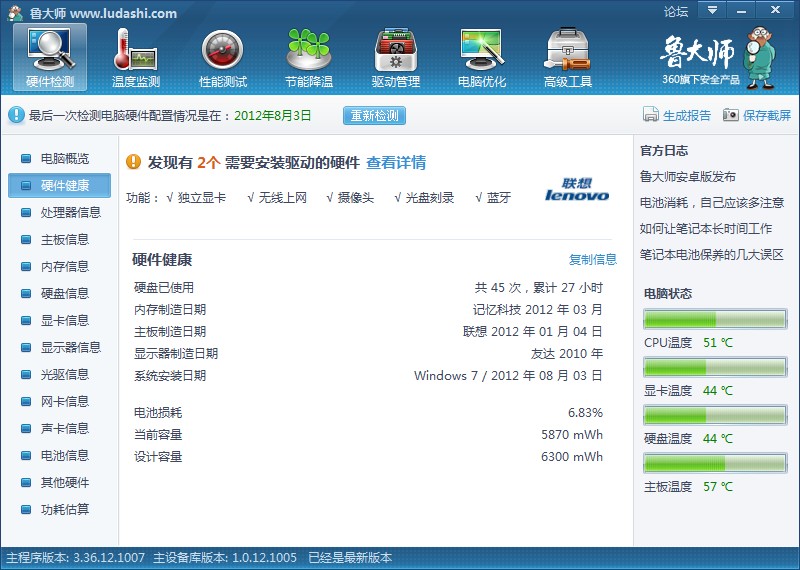Viewport: 800px width, 570px height.
Task: Click 主程序版本 3.36.12.1007 in status bar
Action: [x=75, y=557]
